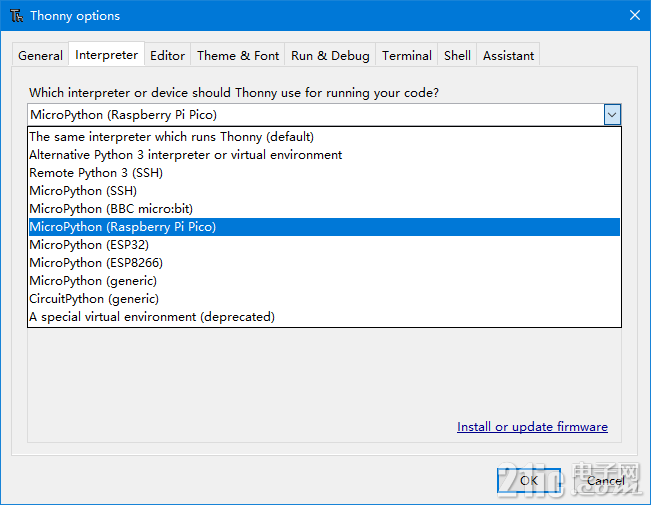Choose Alternative Python 3 interpreter or virtual environment
The image size is (651, 505).
click(324, 155)
